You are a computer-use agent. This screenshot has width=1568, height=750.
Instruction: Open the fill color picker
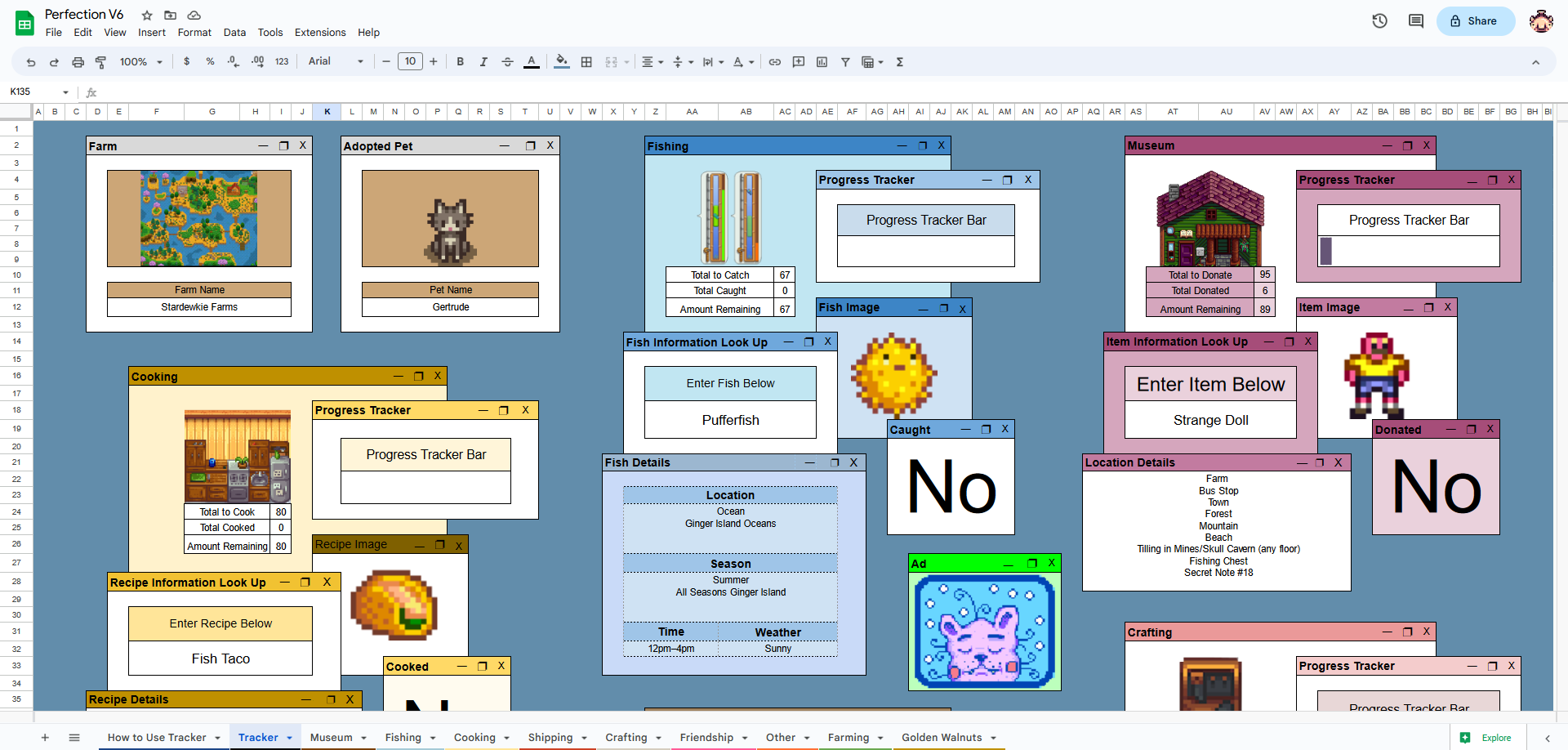coord(562,62)
